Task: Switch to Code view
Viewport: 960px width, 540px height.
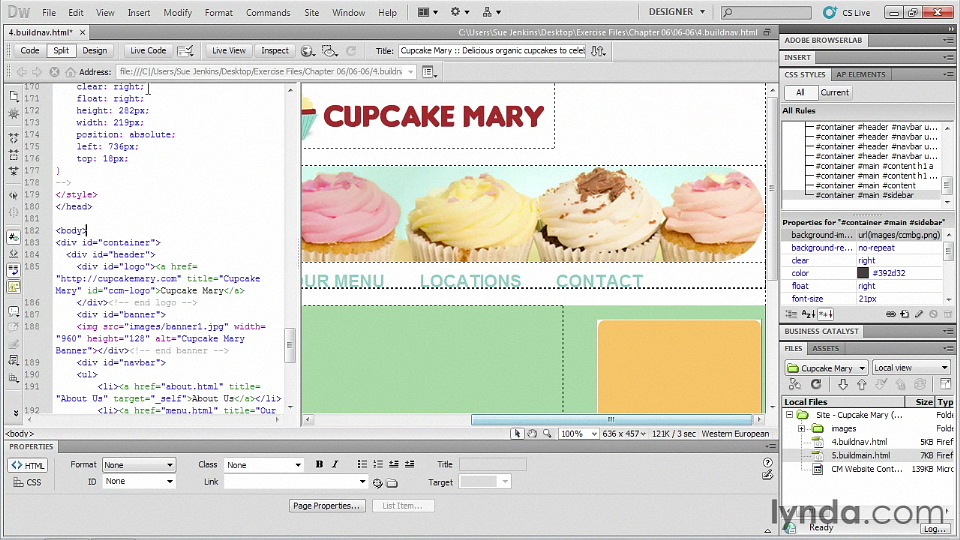Action: pyautogui.click(x=29, y=51)
